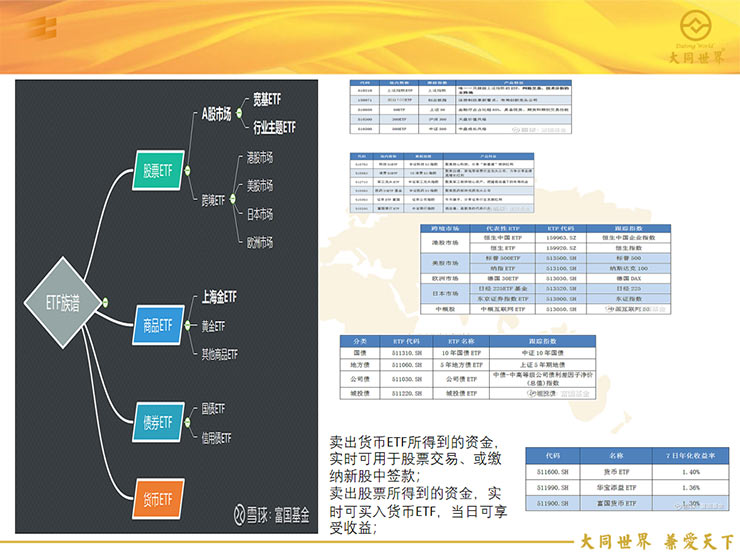Viewport: 740px width, 556px height.
Task: Select the orange 货币ETF node
Action: click(x=156, y=497)
